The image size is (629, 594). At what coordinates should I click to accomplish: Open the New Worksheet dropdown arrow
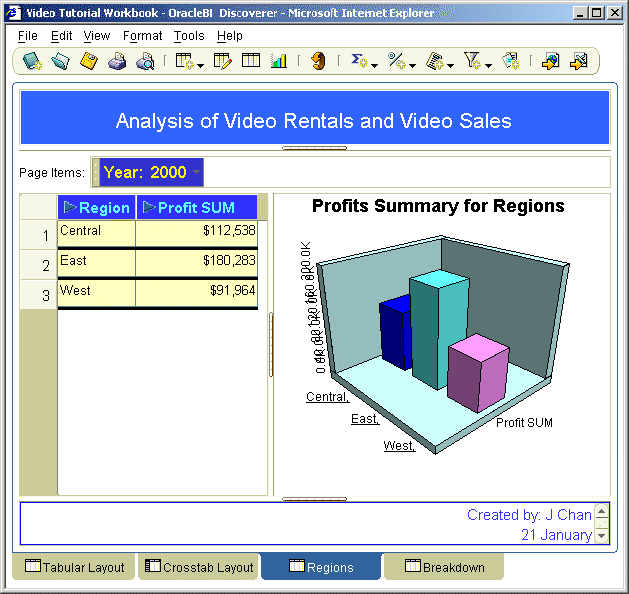tap(201, 65)
